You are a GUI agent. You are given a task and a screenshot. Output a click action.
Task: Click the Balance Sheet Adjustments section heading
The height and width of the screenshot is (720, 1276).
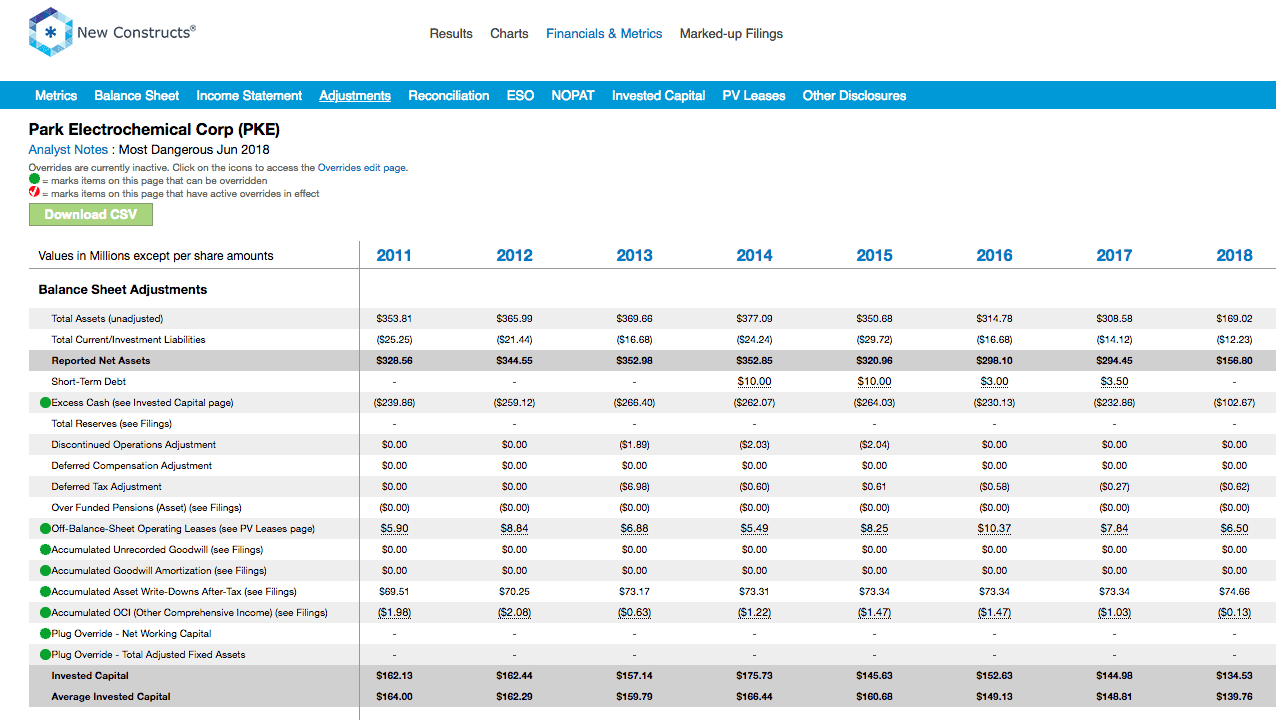point(123,289)
